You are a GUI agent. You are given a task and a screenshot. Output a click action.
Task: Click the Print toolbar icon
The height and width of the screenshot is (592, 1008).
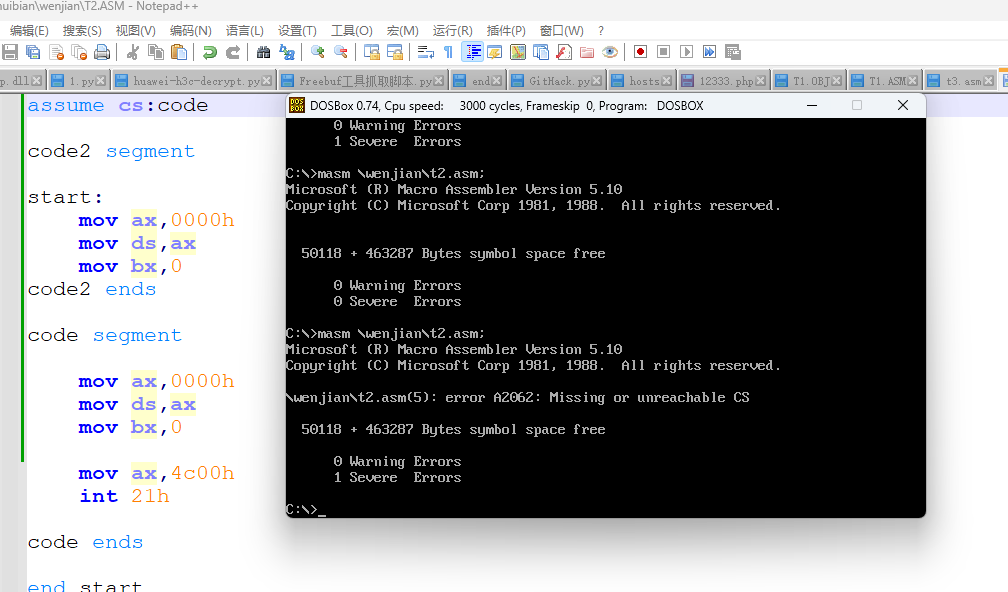tap(102, 52)
